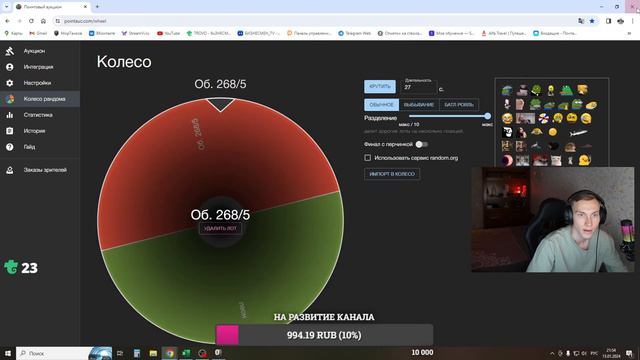
Task: Go to the Статистика page
Action: click(x=38, y=115)
